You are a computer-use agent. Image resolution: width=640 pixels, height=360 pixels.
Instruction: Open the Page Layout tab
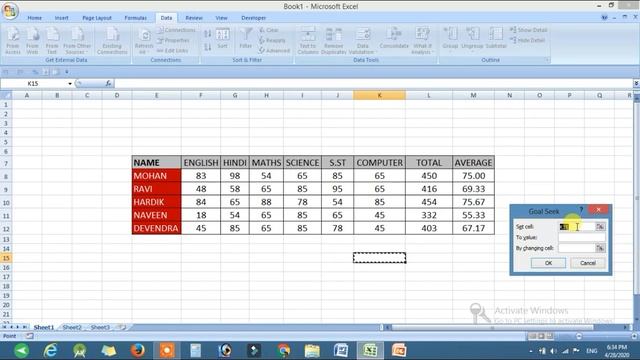click(x=97, y=18)
